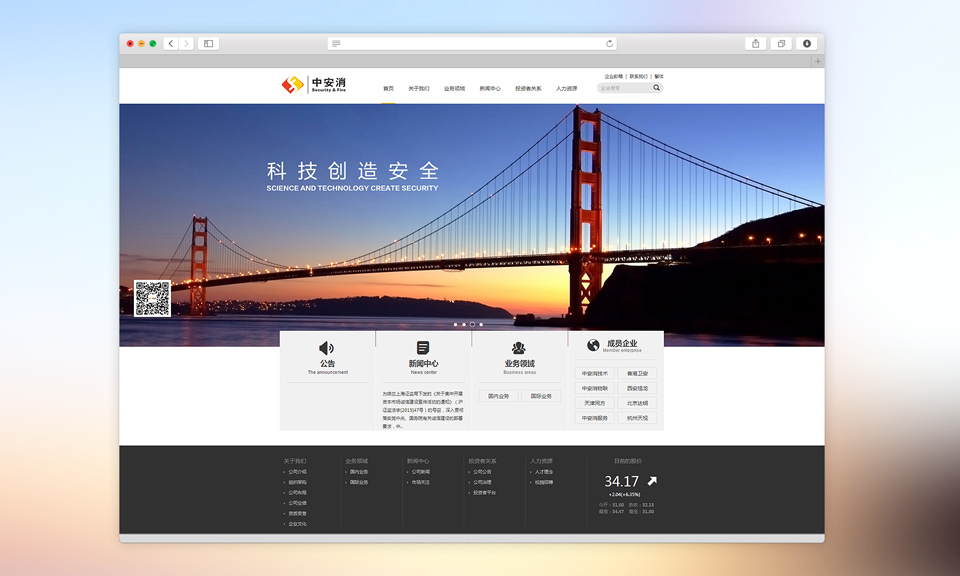The image size is (960, 576).
Task: Click the QR code on the banner
Action: (152, 298)
